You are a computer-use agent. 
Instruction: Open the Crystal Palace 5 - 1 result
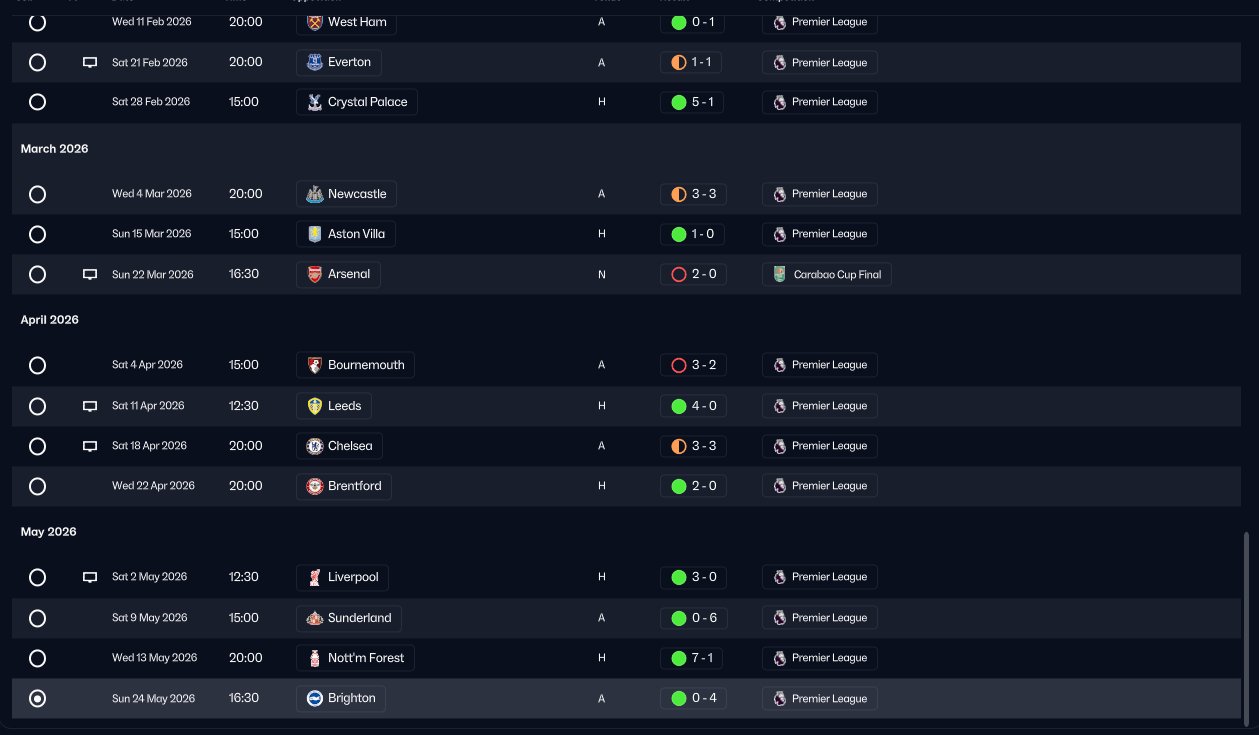tap(692, 102)
